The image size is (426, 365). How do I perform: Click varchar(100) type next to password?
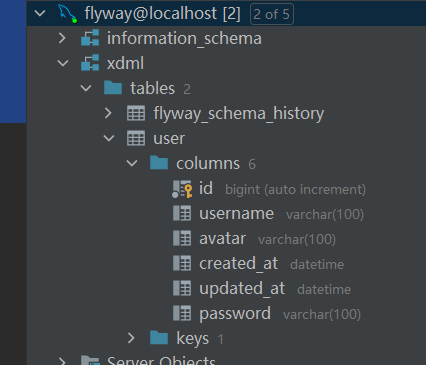pos(322,314)
